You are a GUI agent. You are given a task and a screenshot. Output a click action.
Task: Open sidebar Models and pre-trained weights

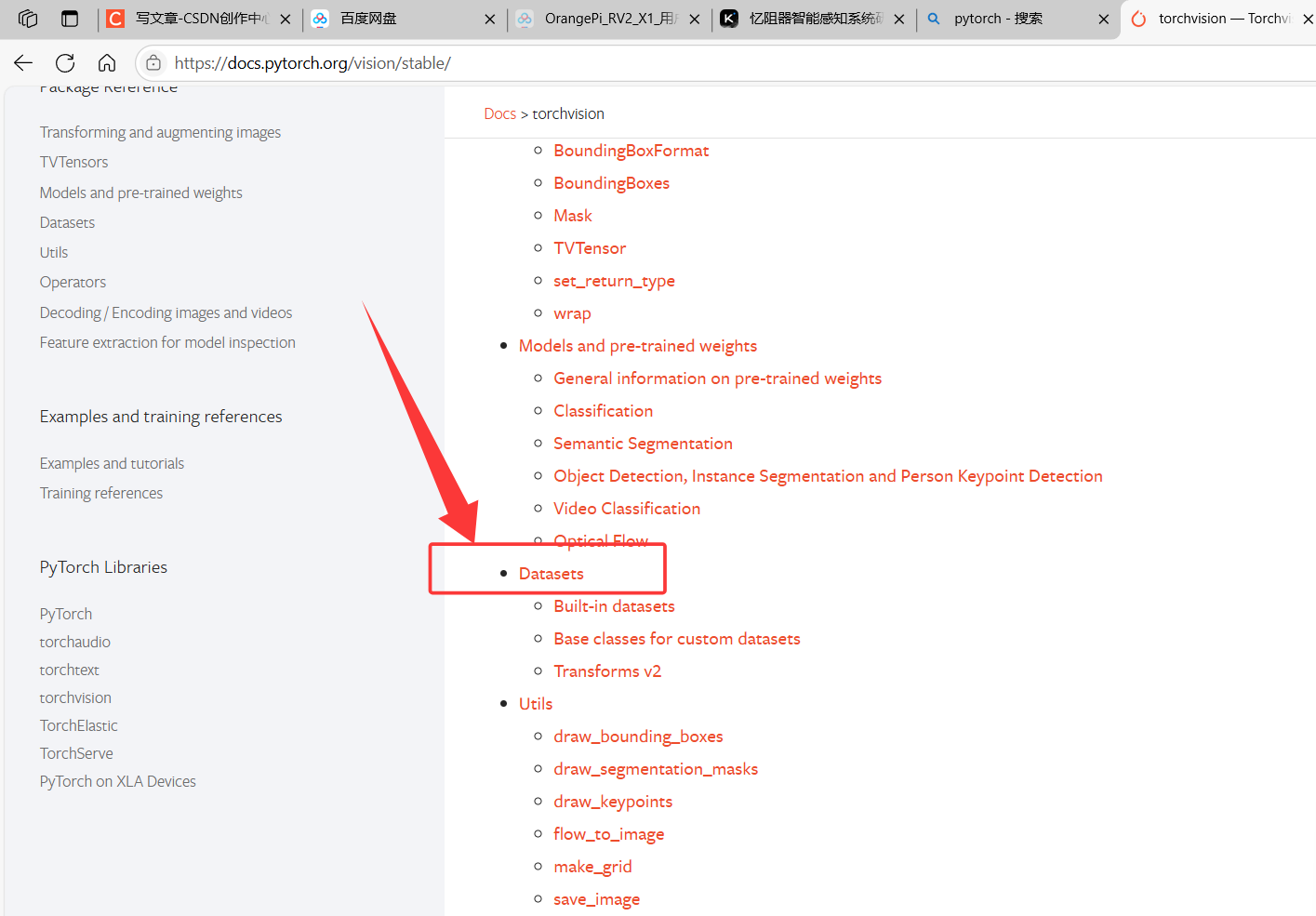click(x=140, y=192)
